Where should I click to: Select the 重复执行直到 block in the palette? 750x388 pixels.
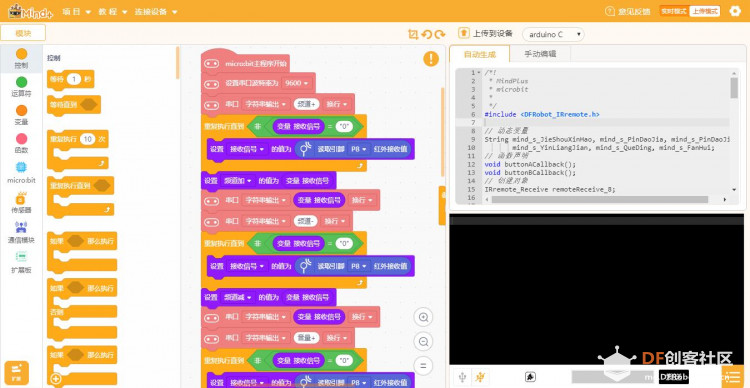[80, 196]
